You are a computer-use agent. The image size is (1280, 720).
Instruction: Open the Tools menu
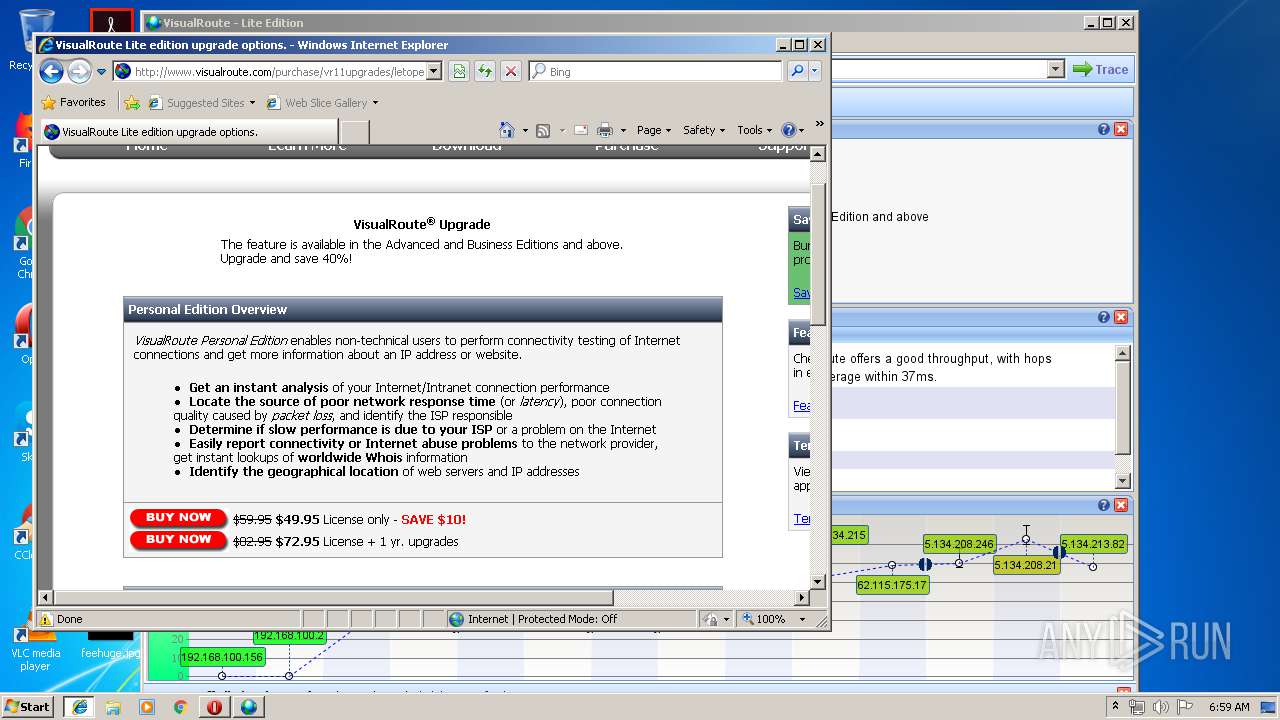tap(754, 130)
